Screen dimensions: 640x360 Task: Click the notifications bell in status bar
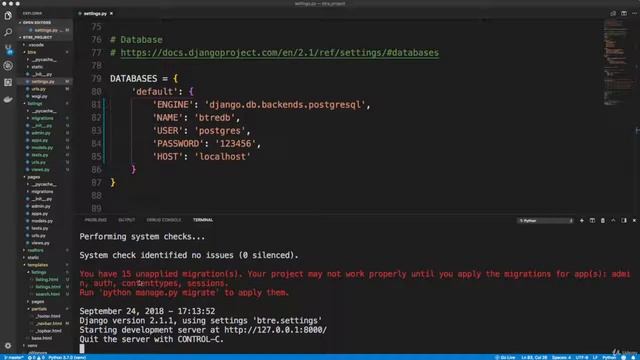pyautogui.click(x=633, y=358)
